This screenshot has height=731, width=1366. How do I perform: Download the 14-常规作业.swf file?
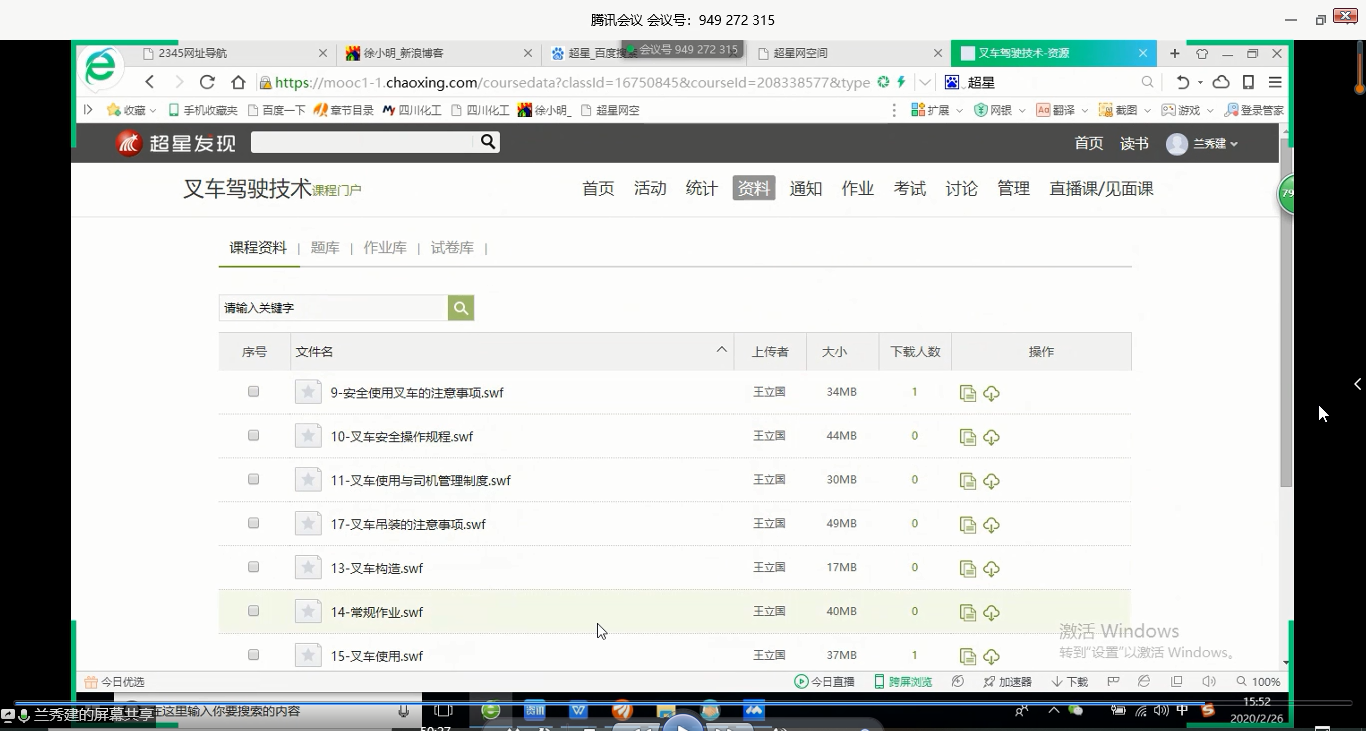(x=991, y=613)
